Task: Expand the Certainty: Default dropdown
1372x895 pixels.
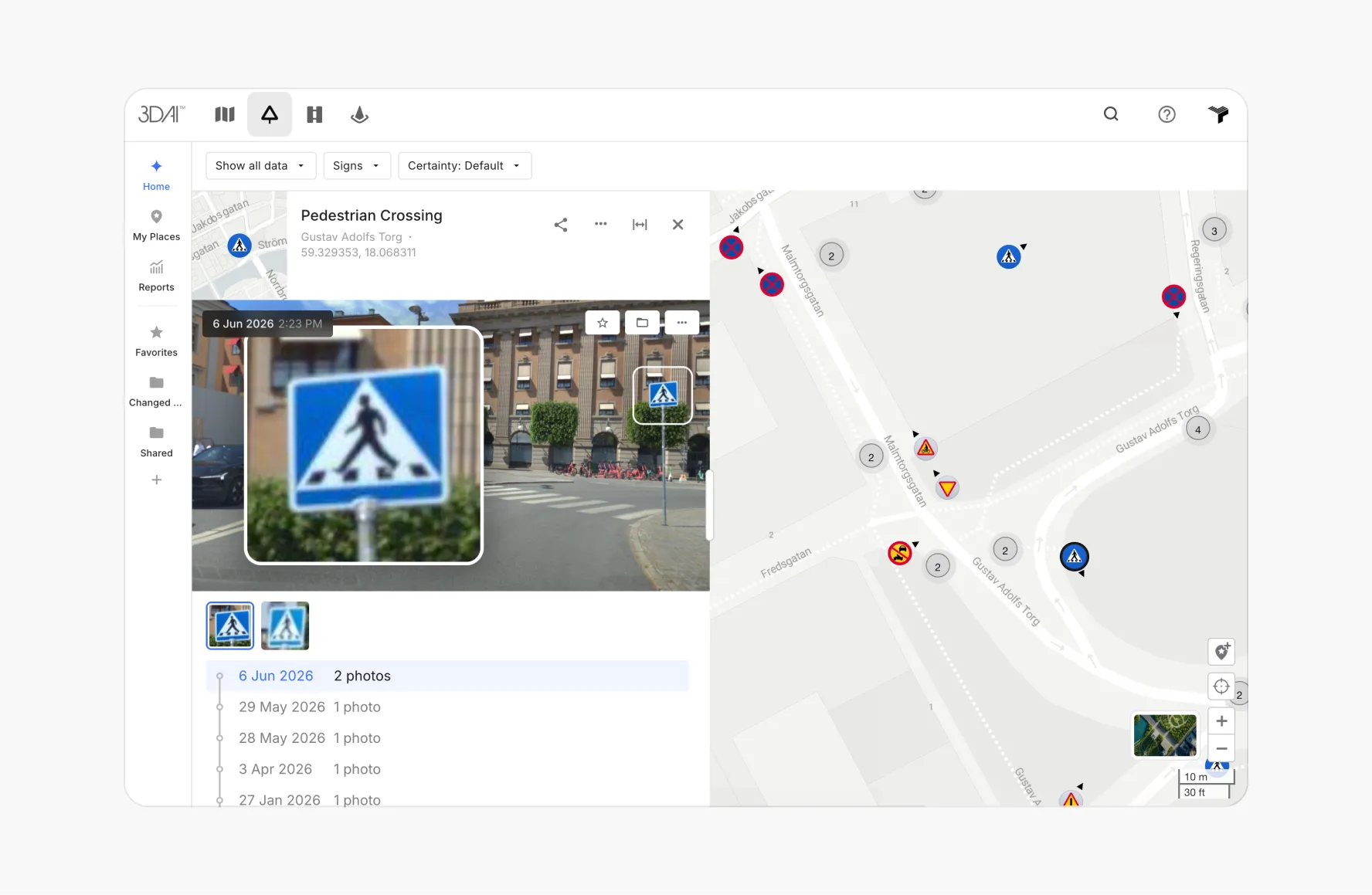Action: click(464, 165)
